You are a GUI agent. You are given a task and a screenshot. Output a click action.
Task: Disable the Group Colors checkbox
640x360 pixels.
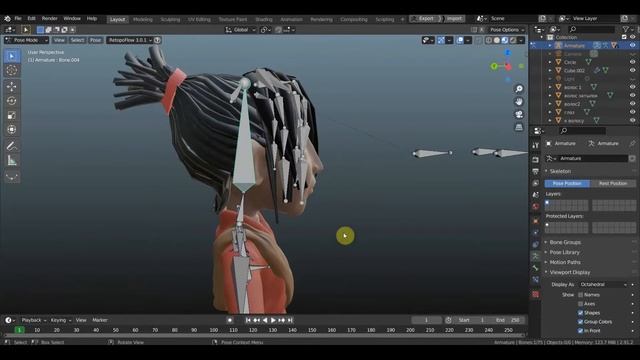point(580,322)
